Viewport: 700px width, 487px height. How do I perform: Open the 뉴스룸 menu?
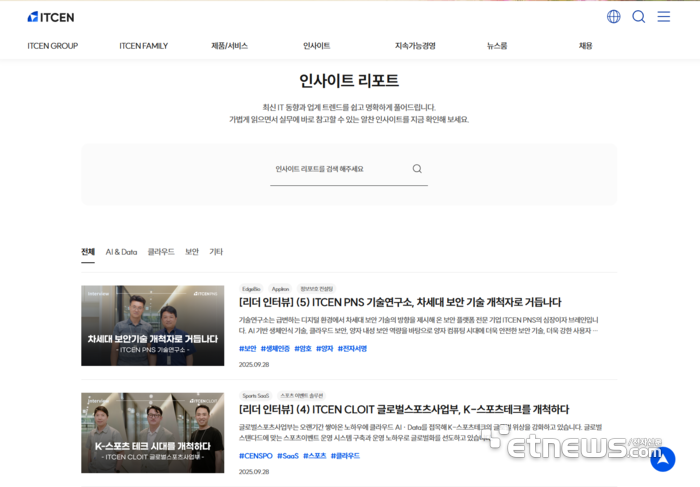click(x=497, y=46)
